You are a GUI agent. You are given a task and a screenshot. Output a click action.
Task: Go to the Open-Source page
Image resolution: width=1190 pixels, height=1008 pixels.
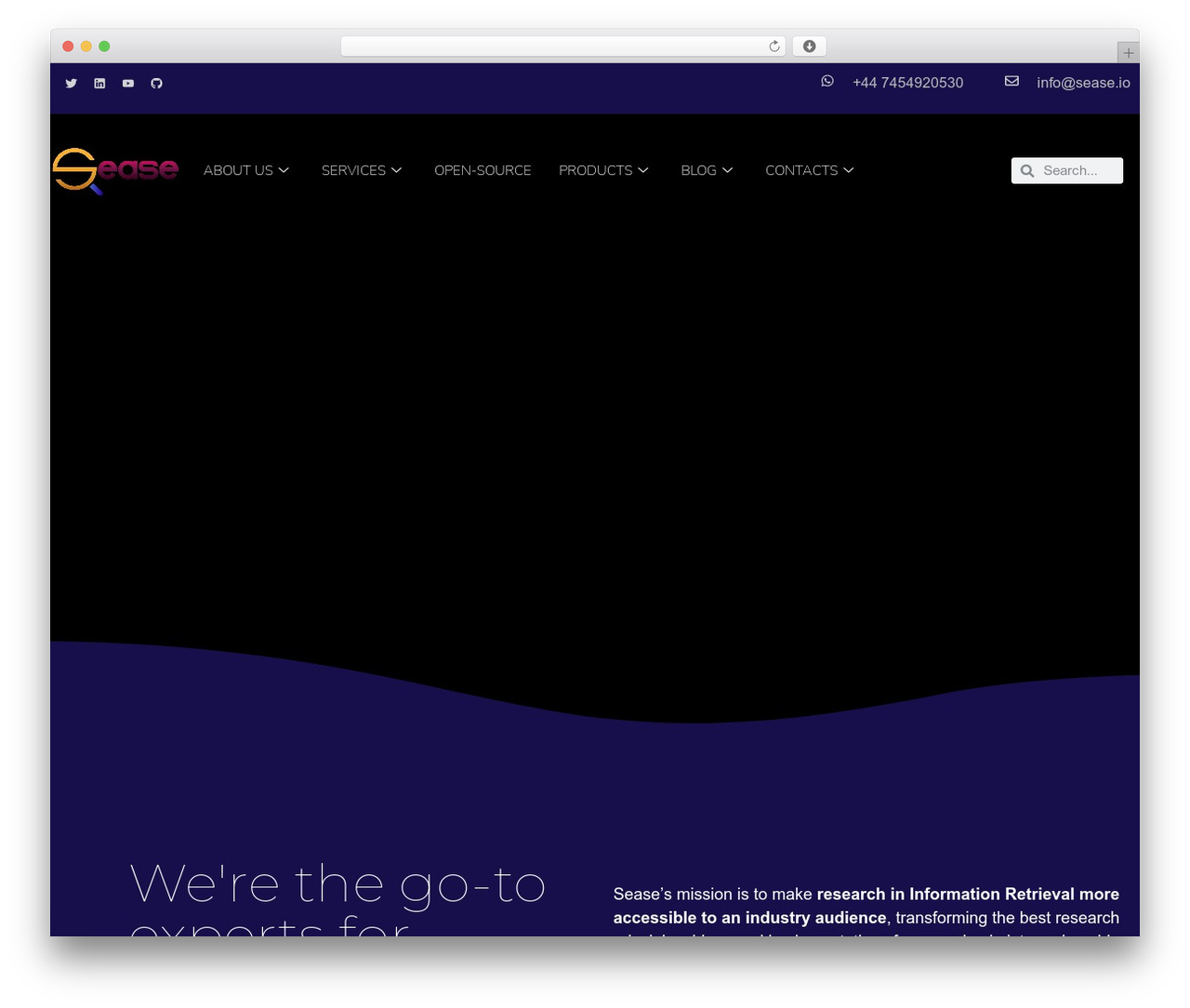tap(483, 170)
